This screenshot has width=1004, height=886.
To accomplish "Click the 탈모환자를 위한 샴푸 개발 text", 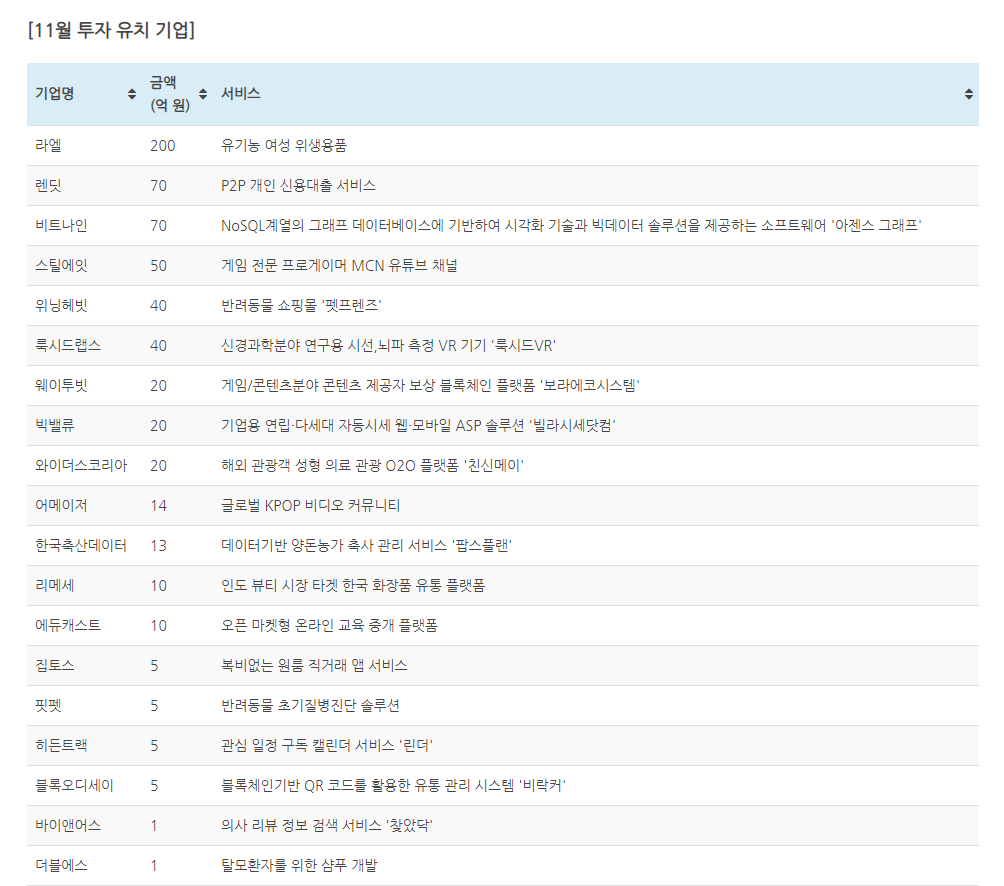I will (x=299, y=866).
